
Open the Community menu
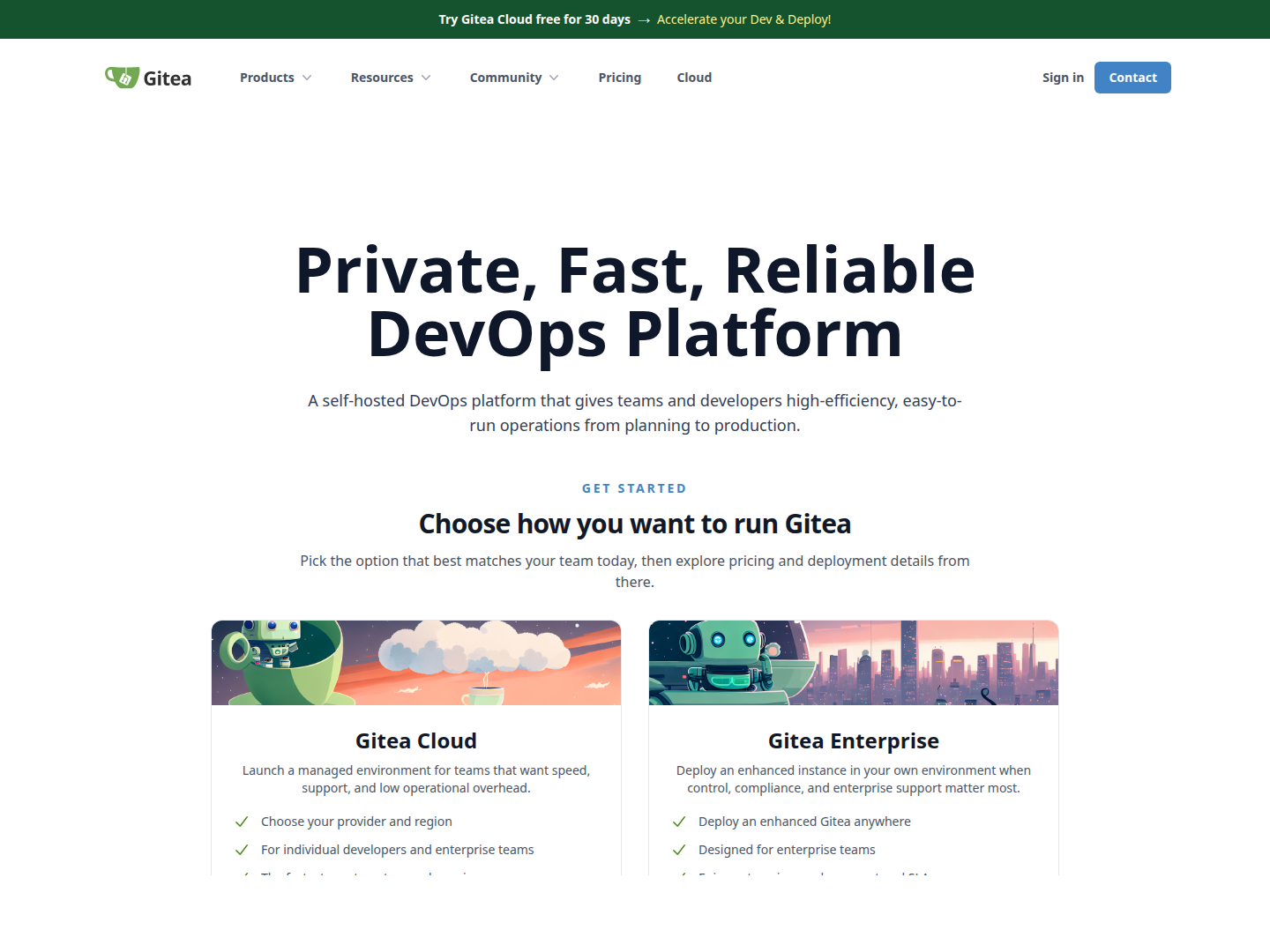[514, 78]
